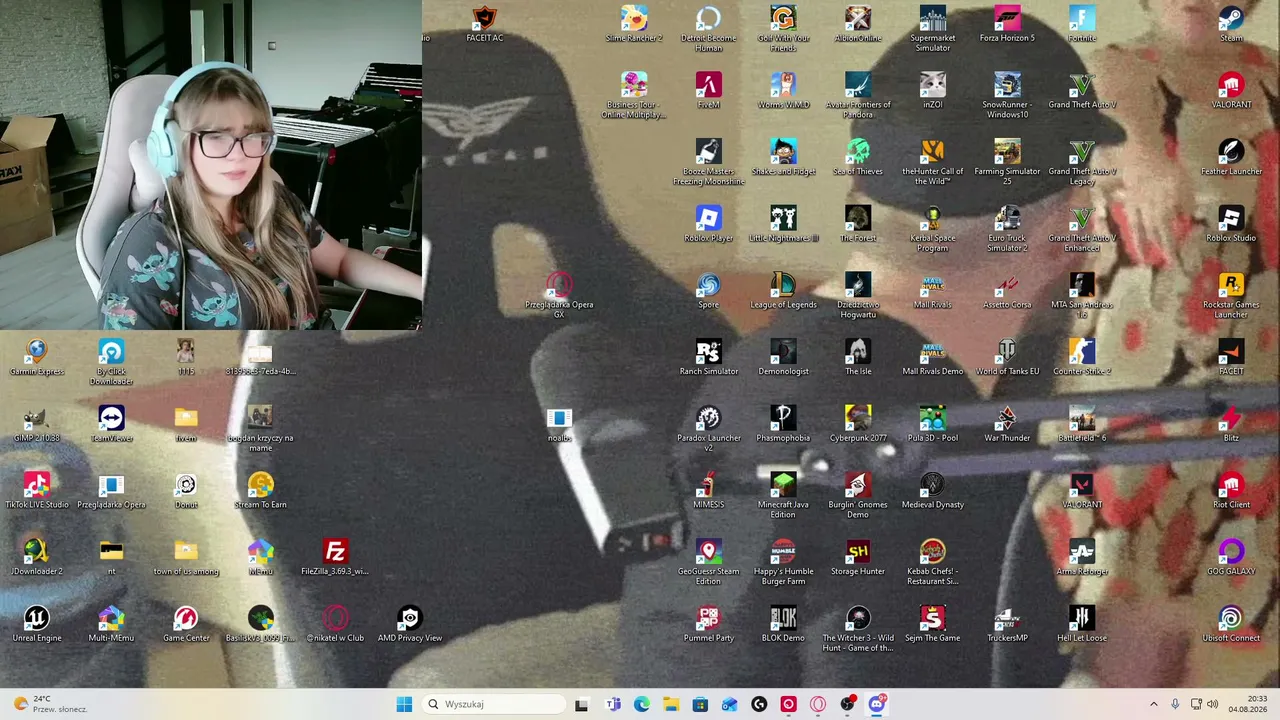Switch to Discord on the taskbar
Screen dimensions: 1280x720
pos(877,704)
